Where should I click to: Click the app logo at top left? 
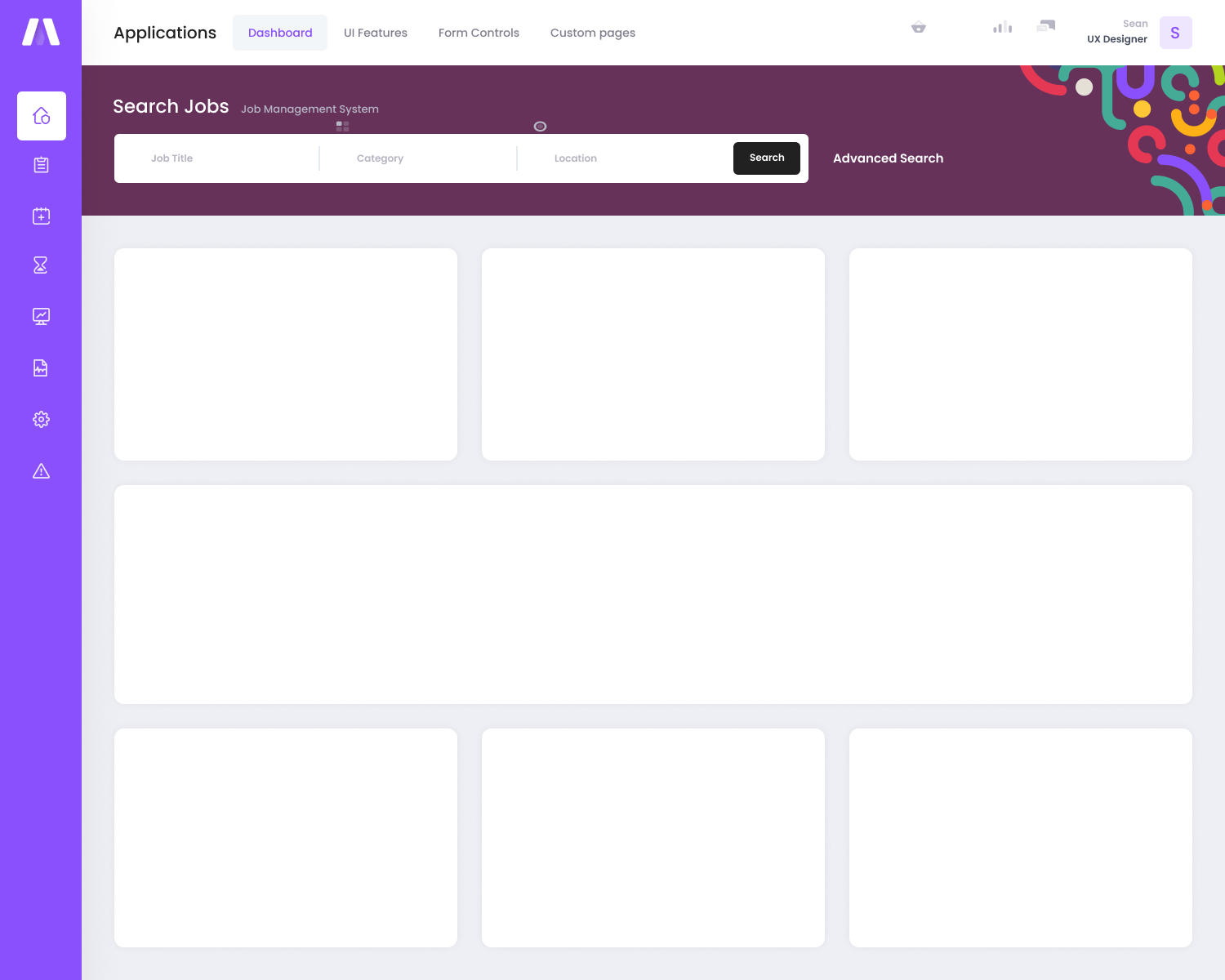41,33
